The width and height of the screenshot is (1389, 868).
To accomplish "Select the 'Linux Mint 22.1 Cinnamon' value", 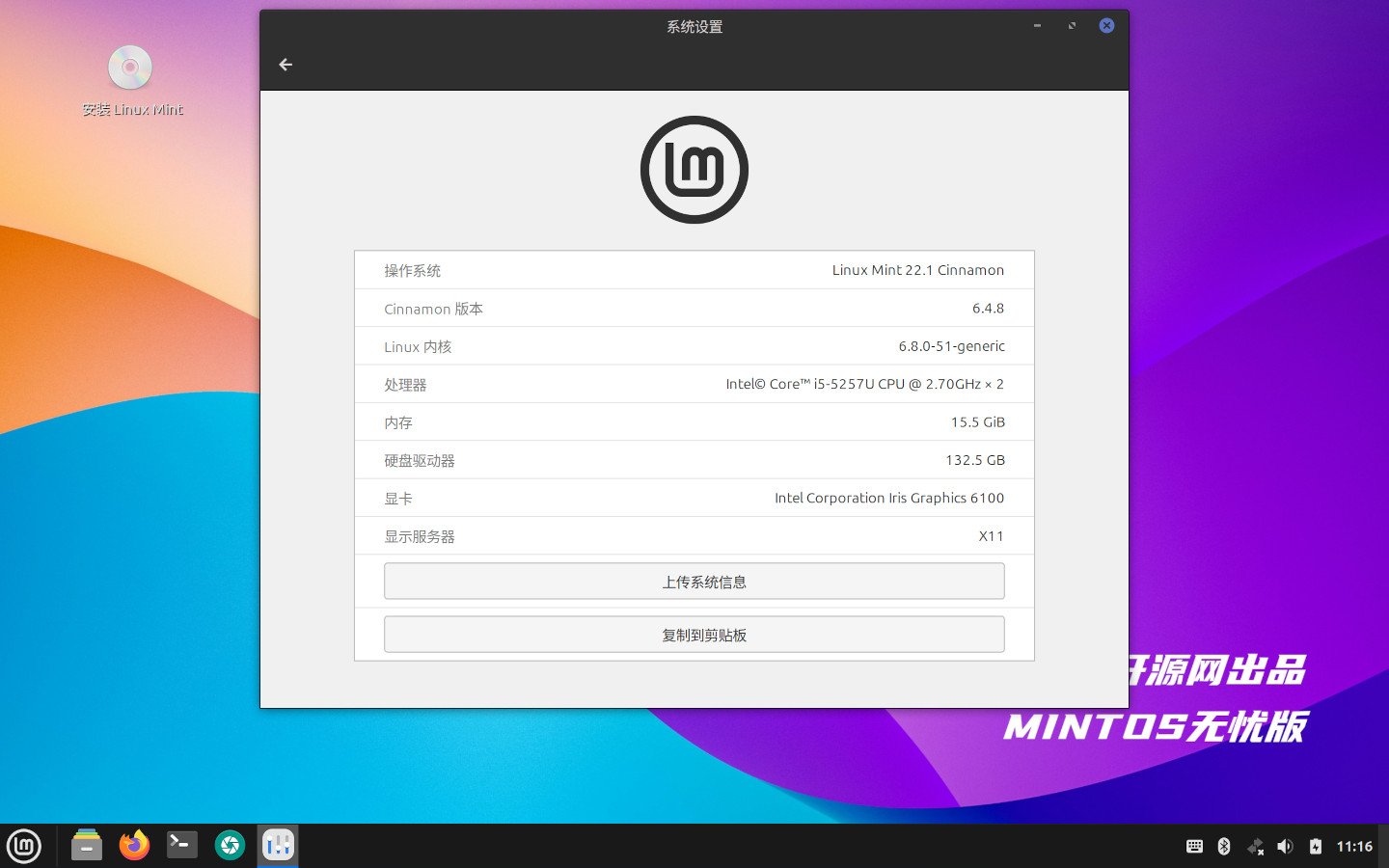I will click(918, 270).
